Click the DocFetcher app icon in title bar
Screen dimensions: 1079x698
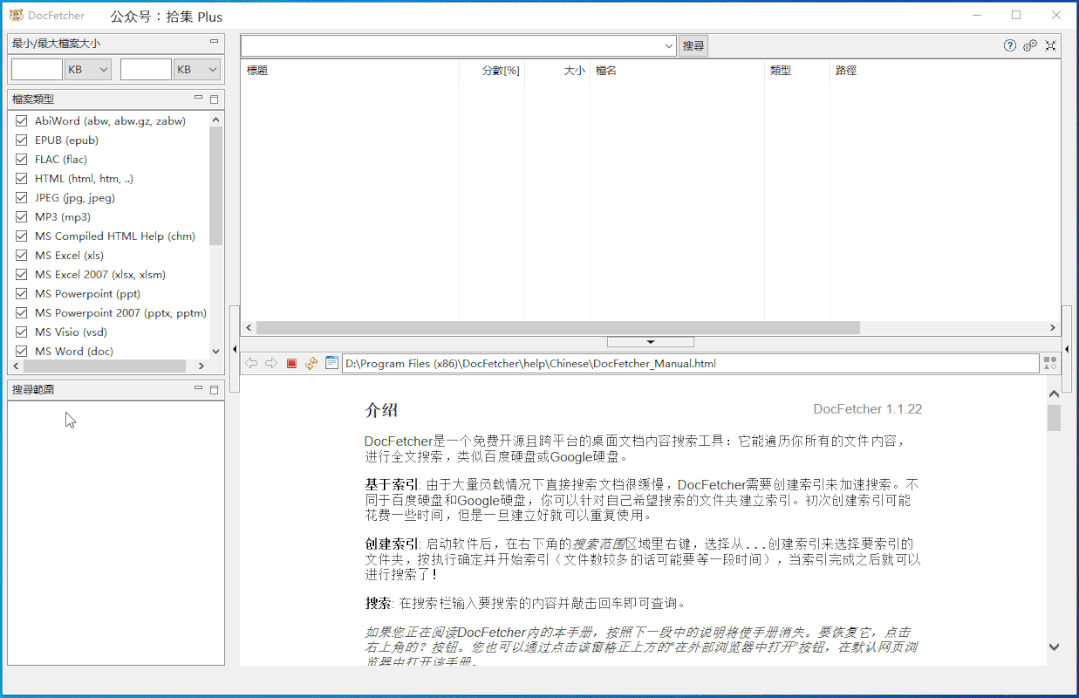coord(16,15)
